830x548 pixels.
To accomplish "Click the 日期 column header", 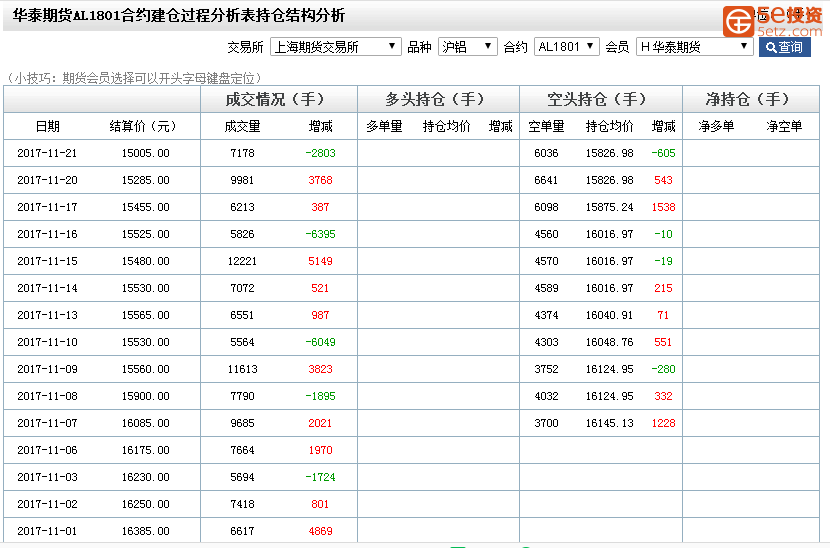I will (x=48, y=126).
